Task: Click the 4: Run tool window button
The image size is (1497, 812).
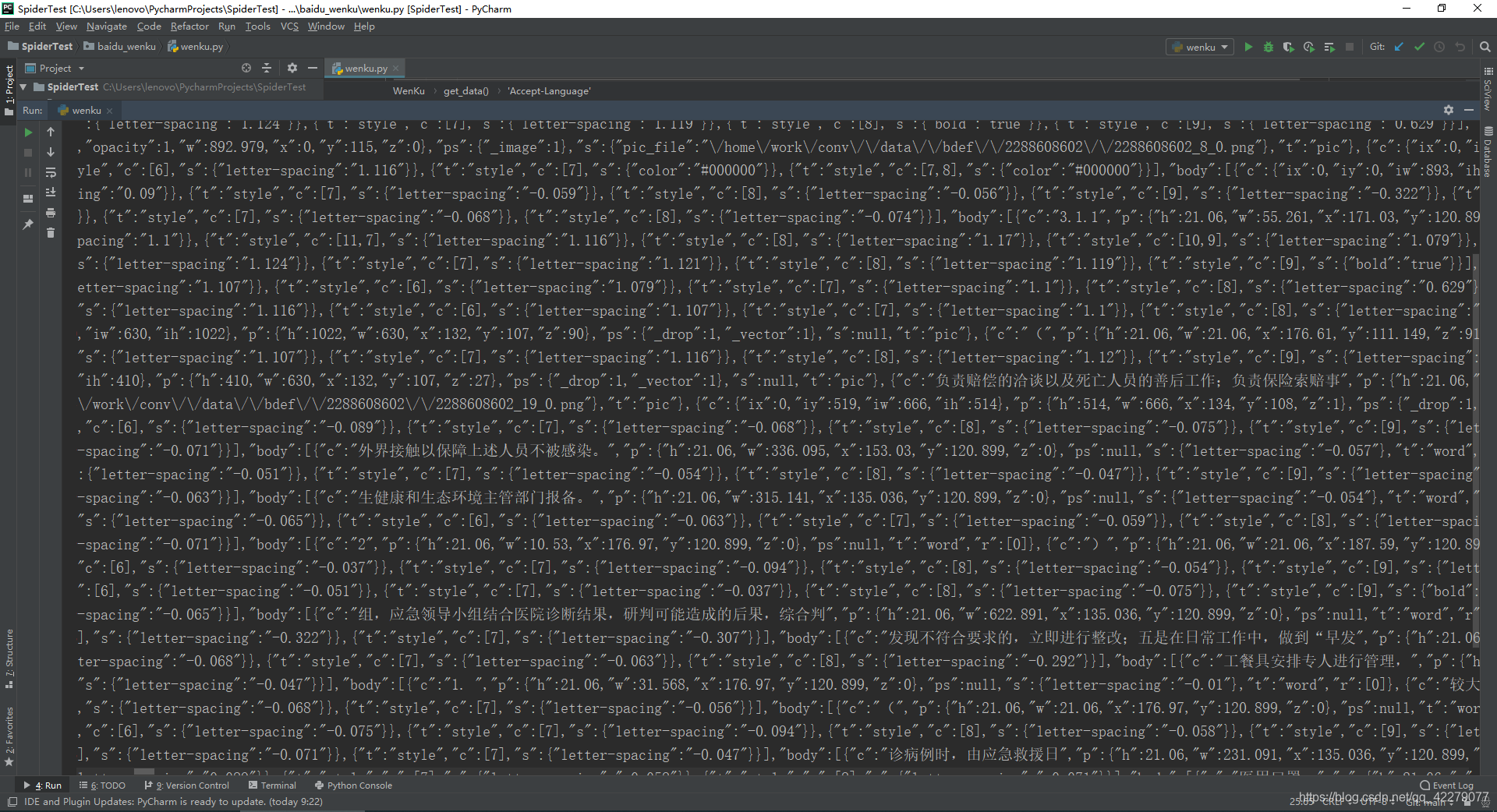Action: 43,786
